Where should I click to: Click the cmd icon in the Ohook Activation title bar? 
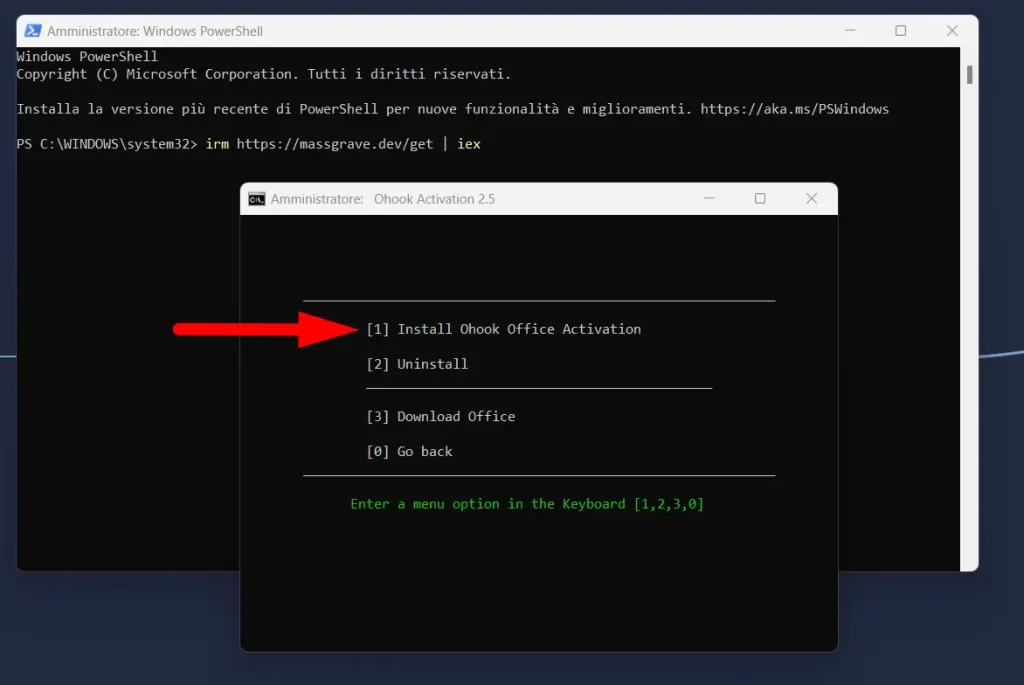257,199
